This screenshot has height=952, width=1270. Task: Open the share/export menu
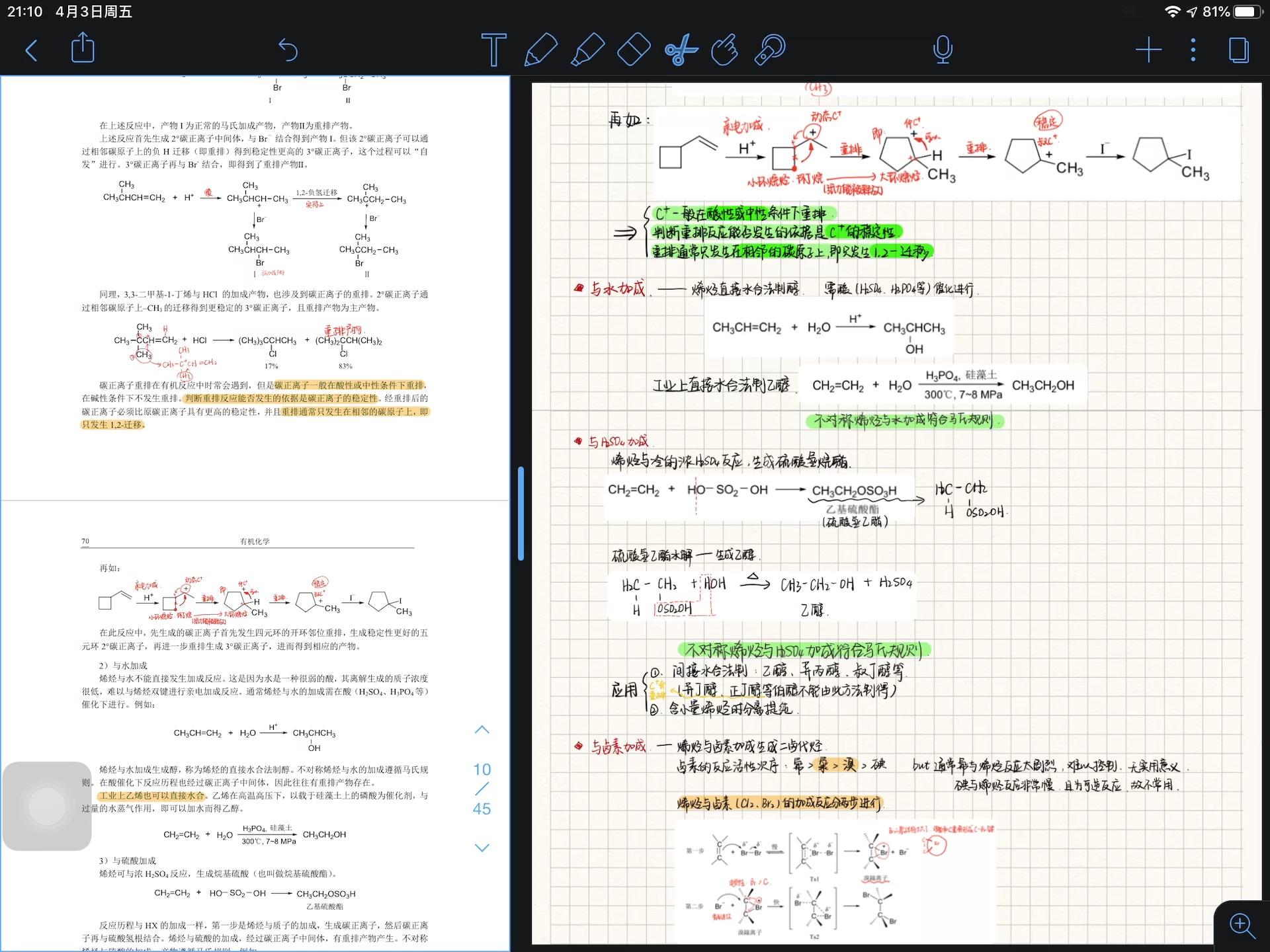click(83, 48)
